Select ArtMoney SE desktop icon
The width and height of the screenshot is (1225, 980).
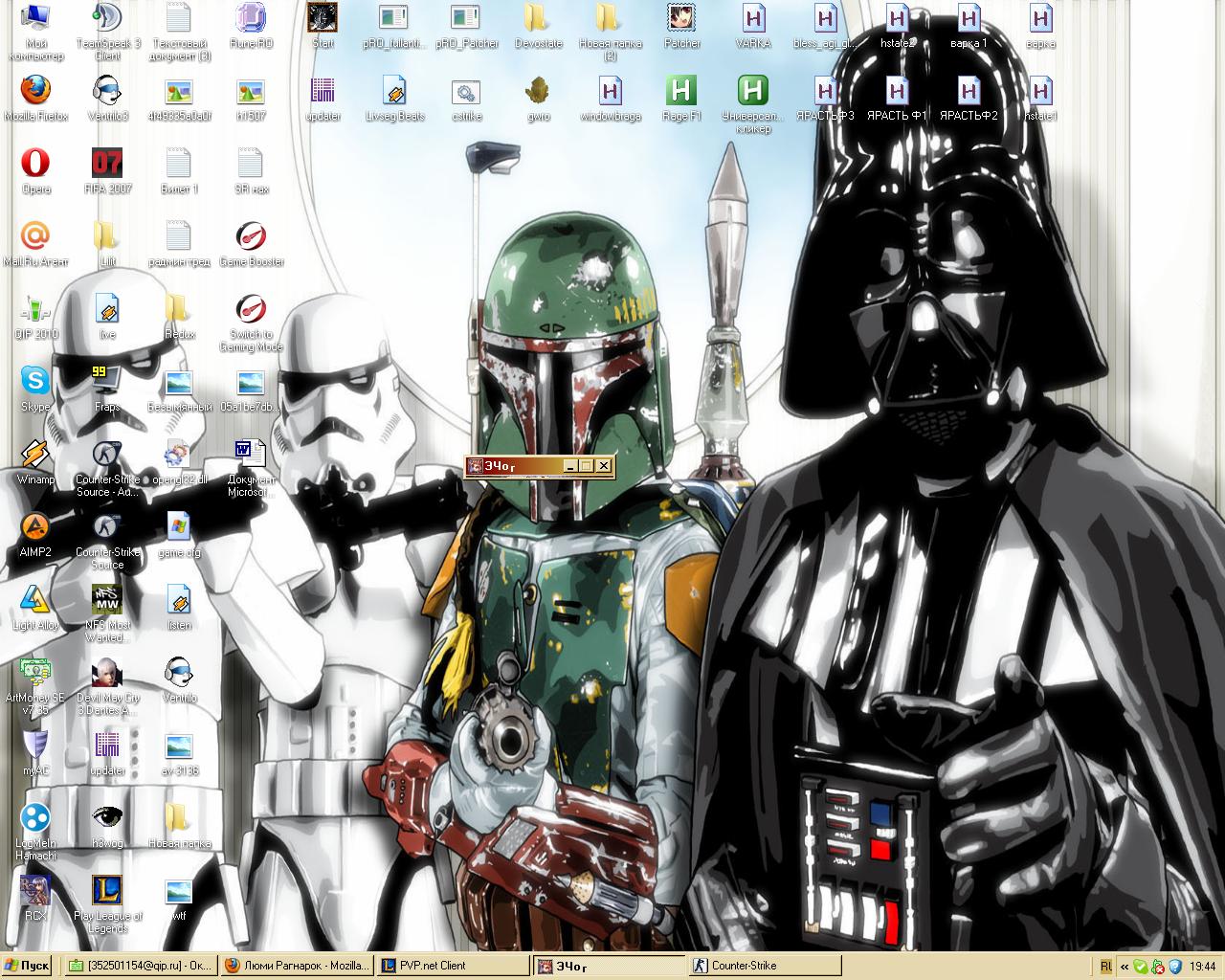(x=35, y=686)
